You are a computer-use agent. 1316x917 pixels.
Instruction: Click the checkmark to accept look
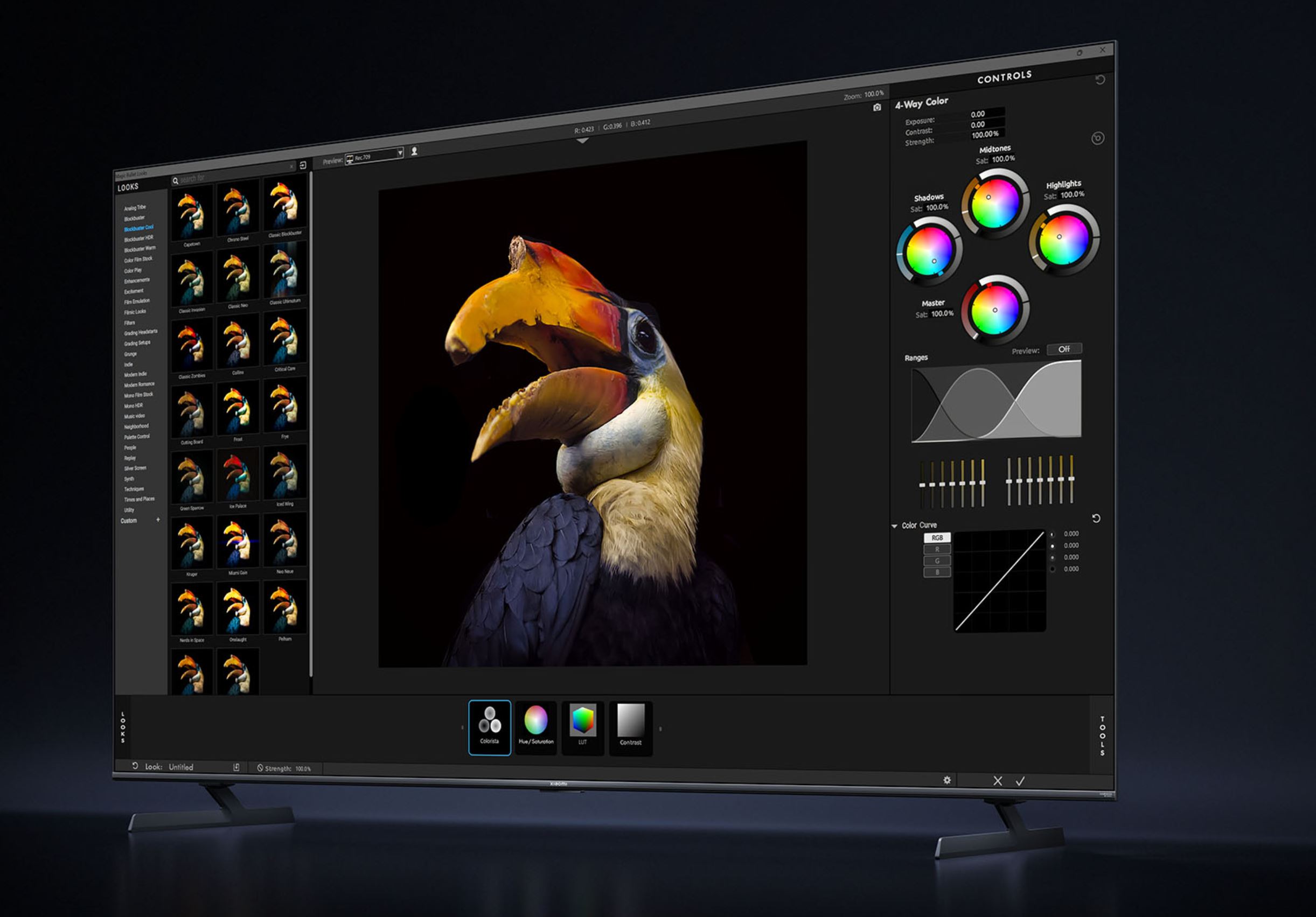(1020, 781)
